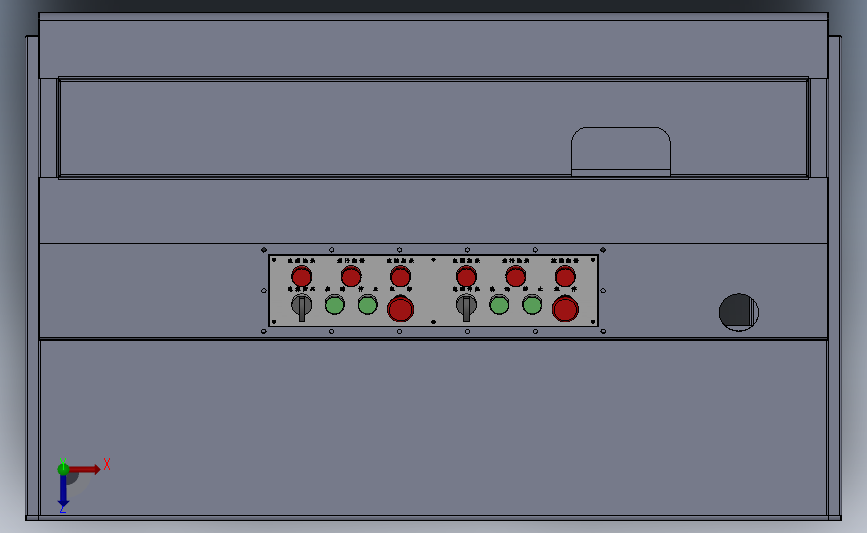Click the first red indicator lamp on left panel
The height and width of the screenshot is (533, 867).
pyautogui.click(x=301, y=276)
